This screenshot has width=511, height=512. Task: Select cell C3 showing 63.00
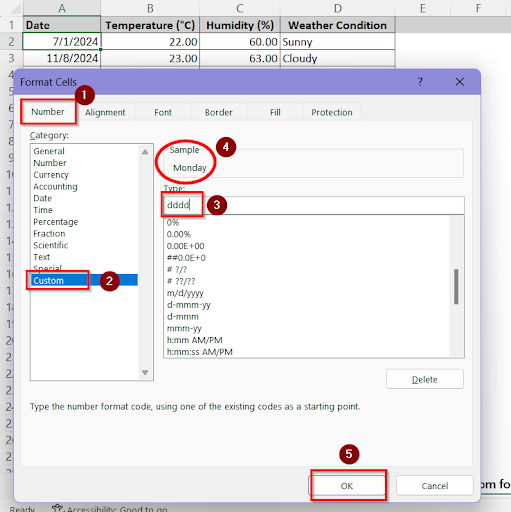pyautogui.click(x=240, y=58)
